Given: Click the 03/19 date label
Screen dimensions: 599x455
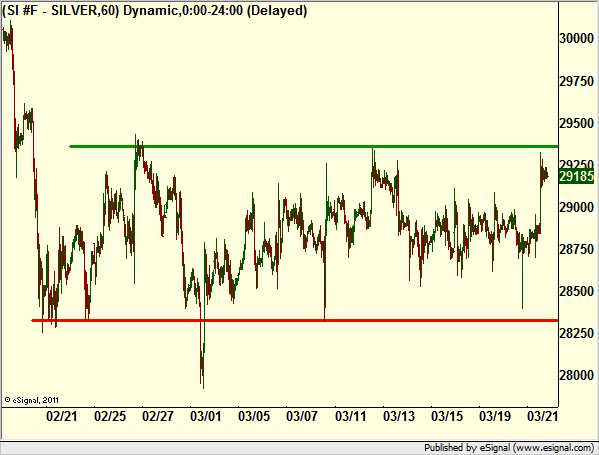Looking at the screenshot, I should click(495, 416).
